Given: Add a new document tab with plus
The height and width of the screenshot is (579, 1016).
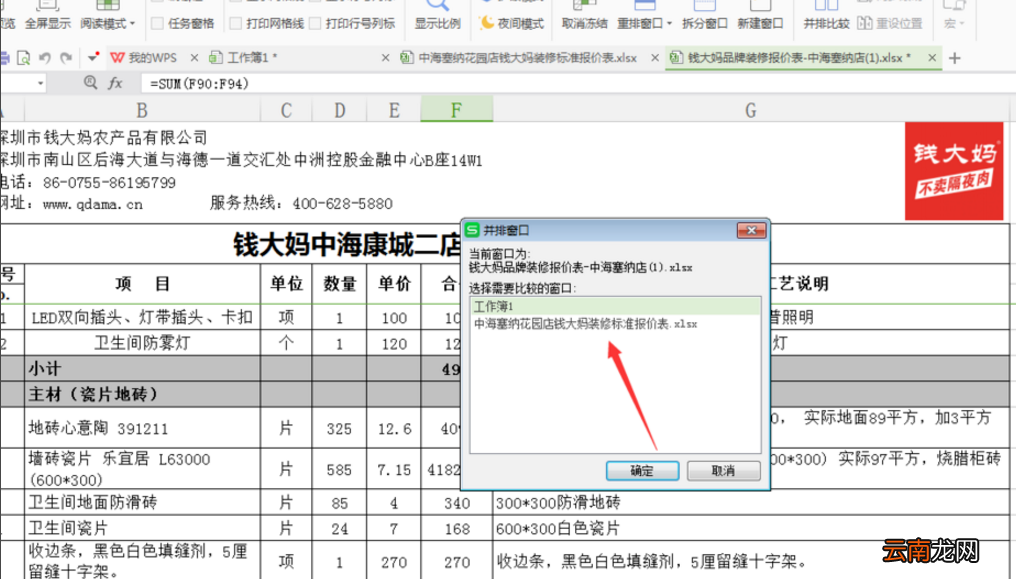Looking at the screenshot, I should (954, 58).
